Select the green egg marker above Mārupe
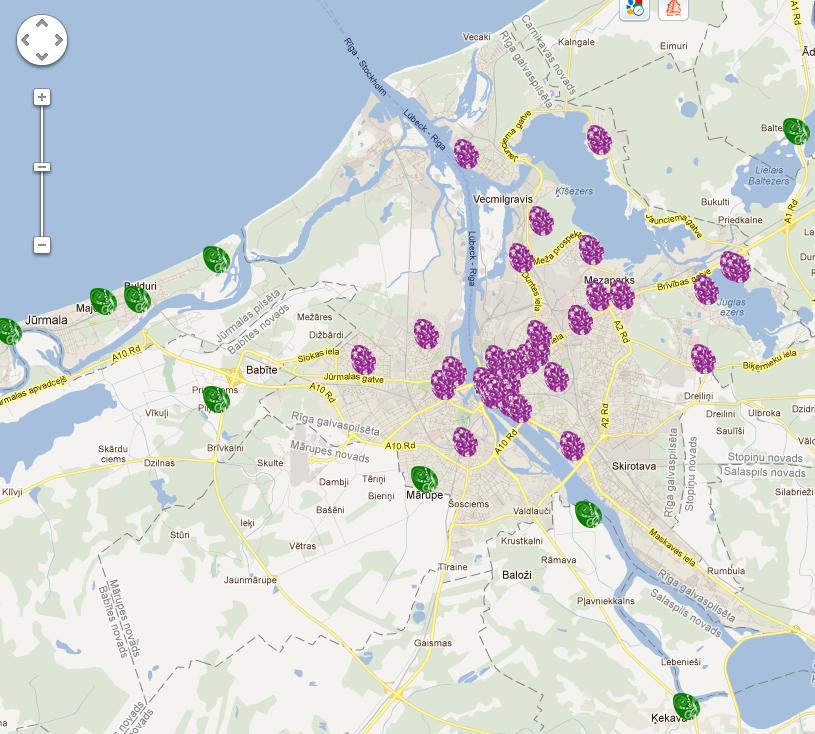This screenshot has width=815, height=734. (425, 479)
